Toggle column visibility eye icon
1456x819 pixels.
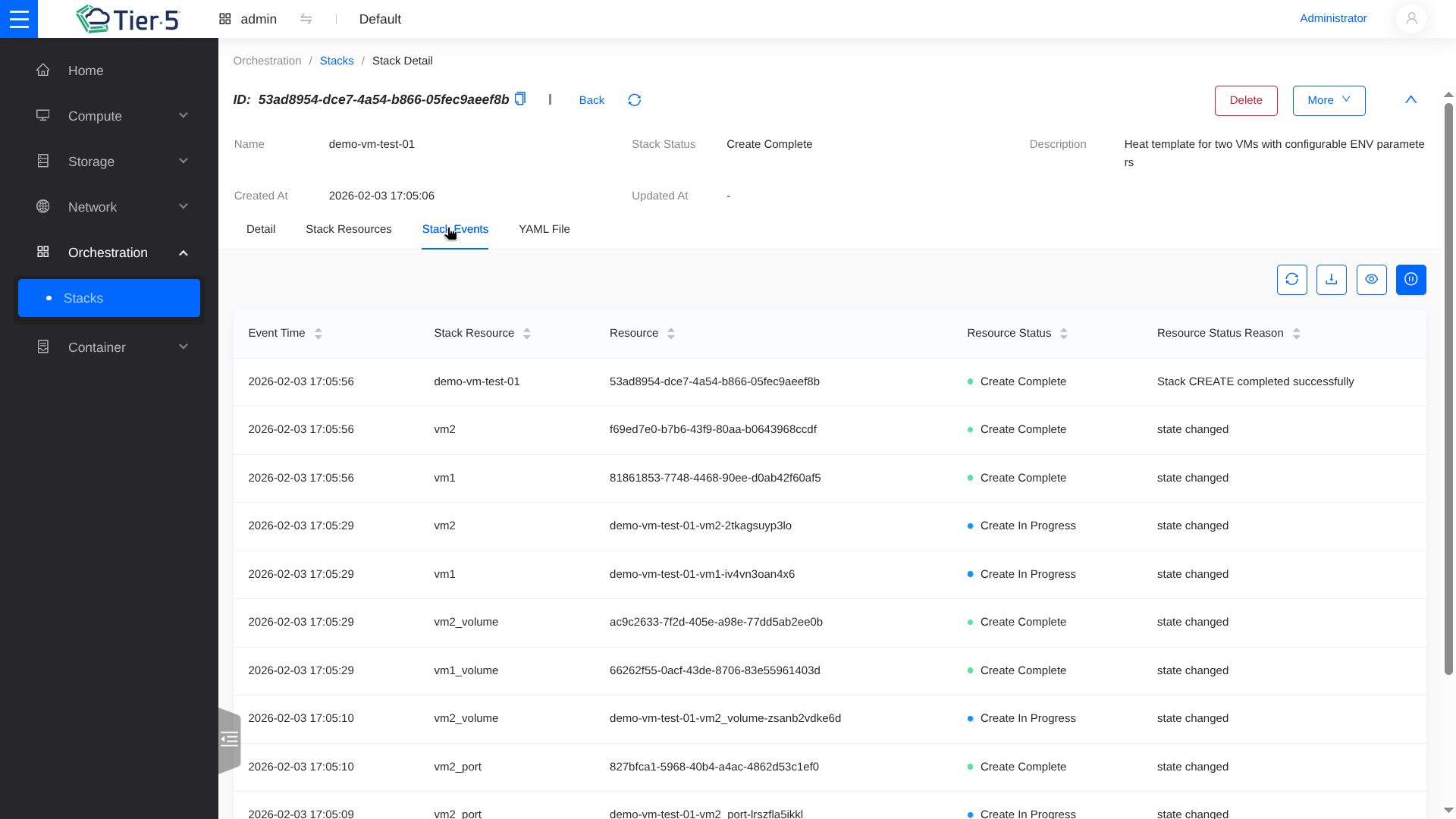pyautogui.click(x=1371, y=280)
